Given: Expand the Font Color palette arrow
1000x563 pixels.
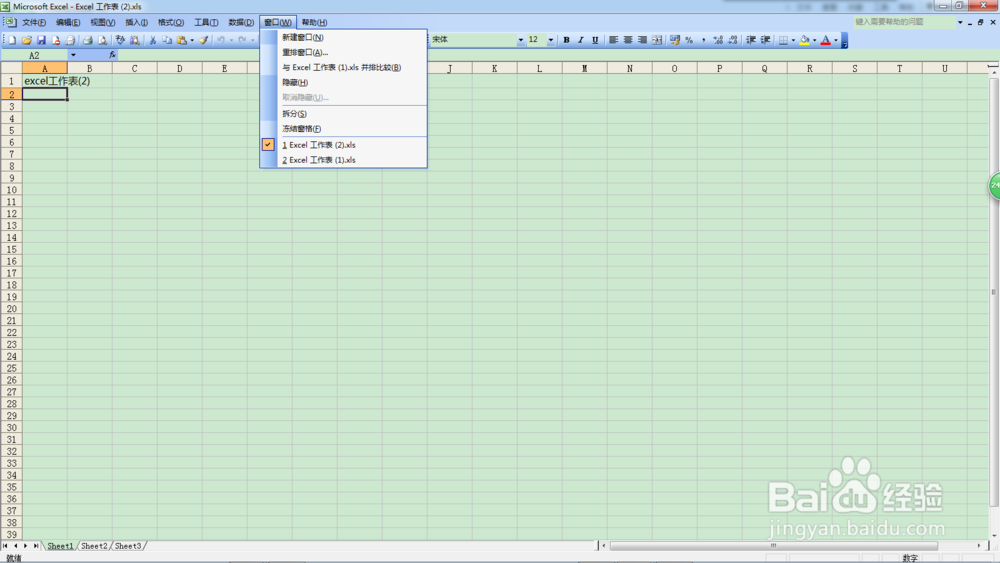Looking at the screenshot, I should 835,40.
